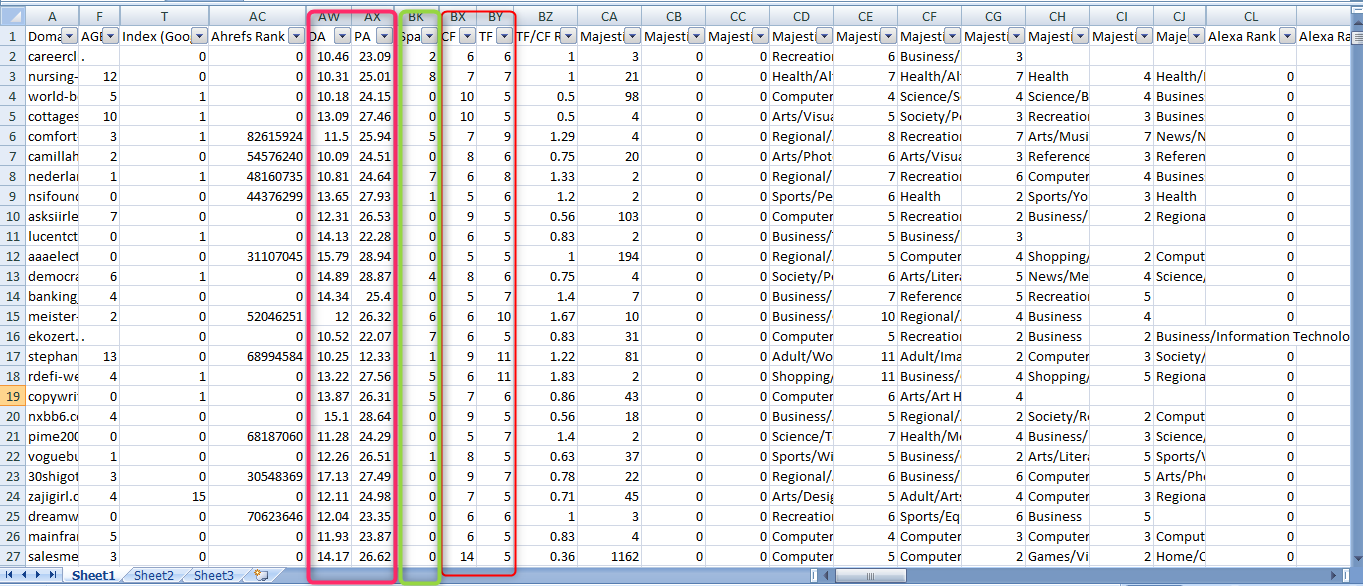Click Domain cell zajigirl
1363x586 pixels.
click(52, 496)
